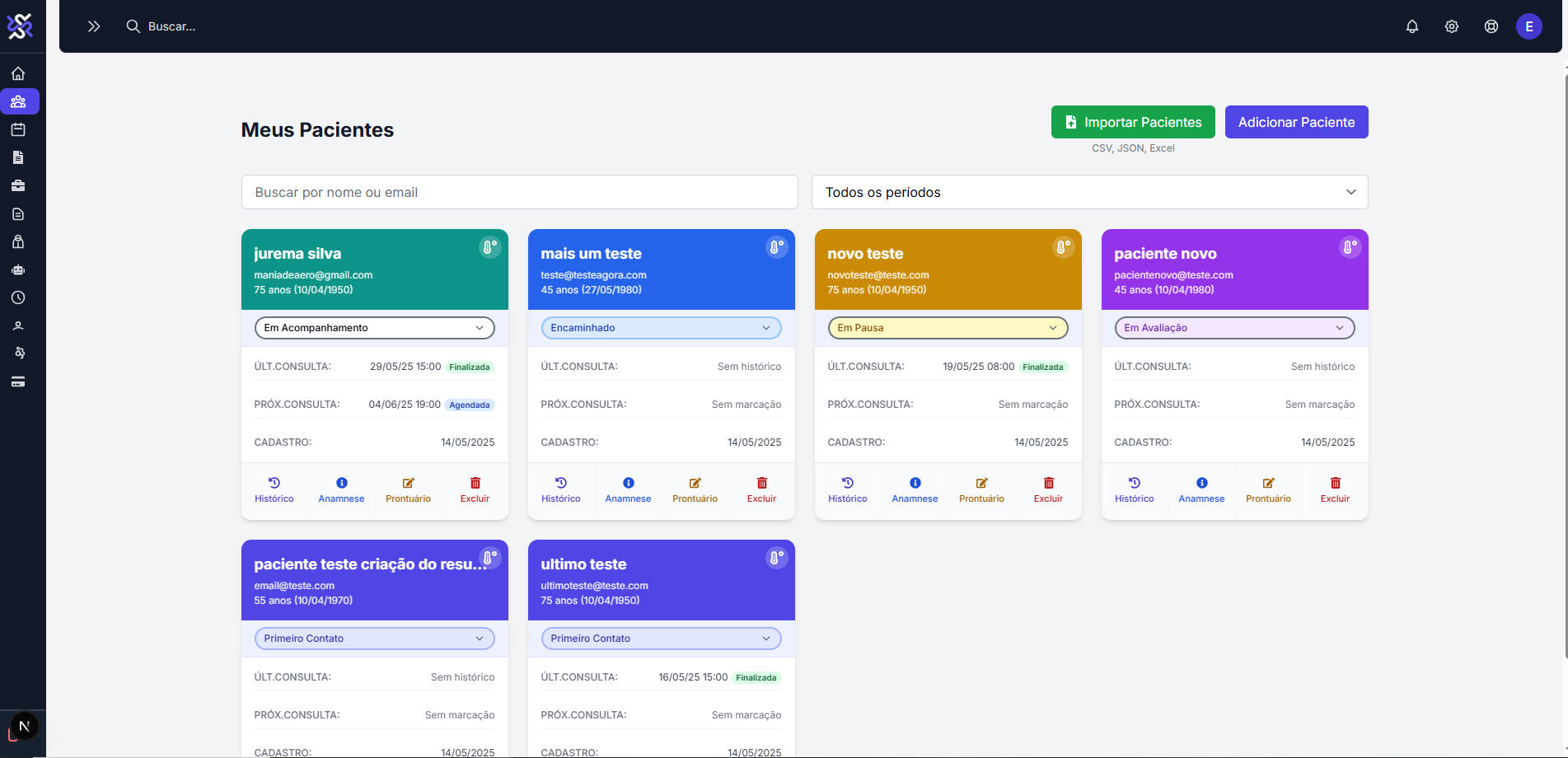Open Primeiro Contato dropdown on paciente teste criação card
The image size is (1568, 758).
click(375, 639)
